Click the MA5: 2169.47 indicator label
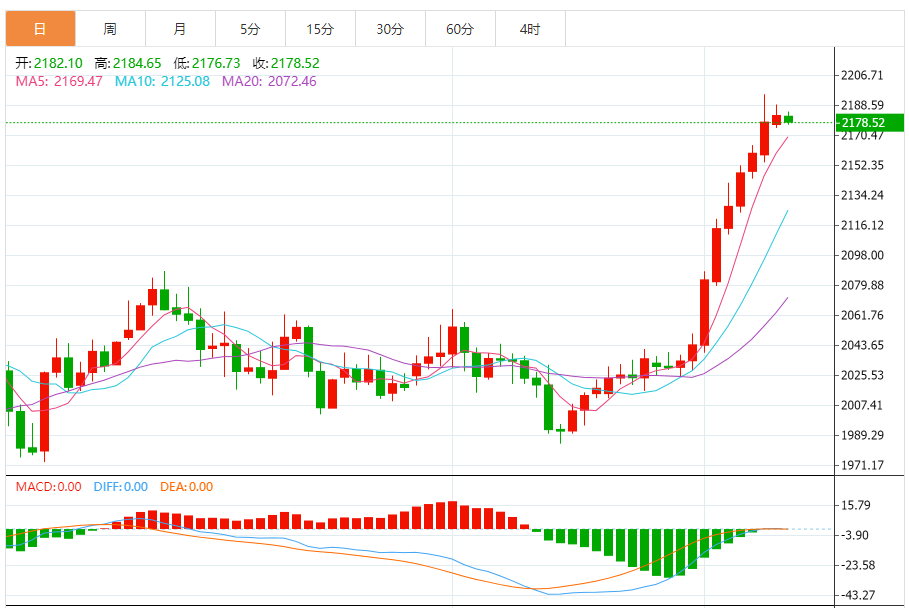The width and height of the screenshot is (909, 608). pyautogui.click(x=59, y=81)
